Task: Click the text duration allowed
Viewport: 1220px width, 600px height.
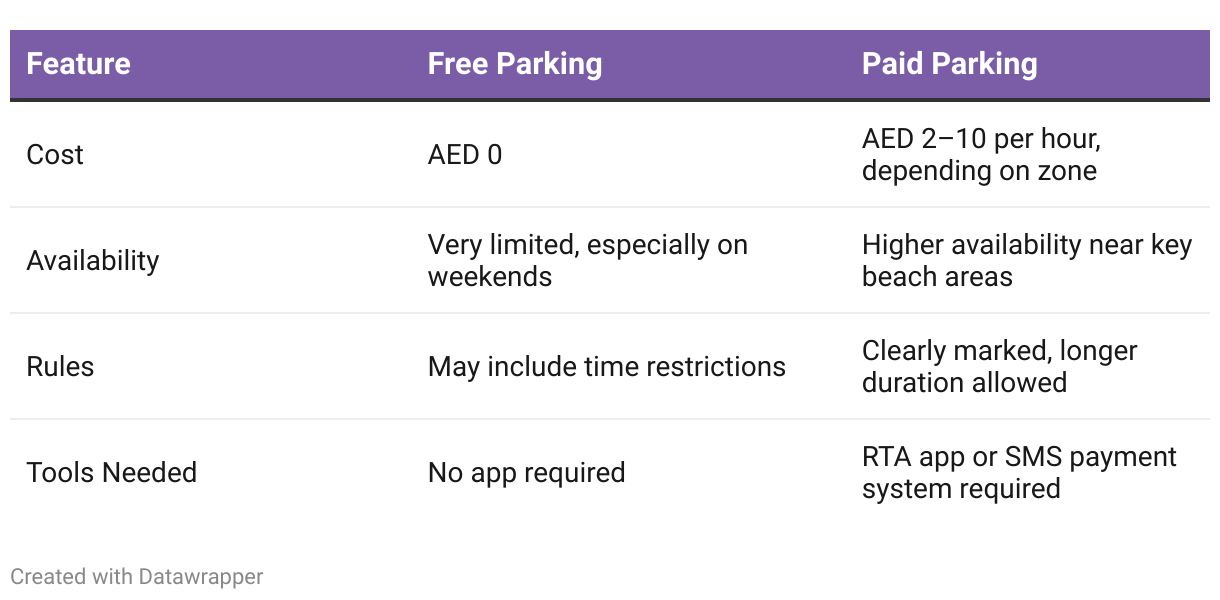Action: tap(964, 383)
